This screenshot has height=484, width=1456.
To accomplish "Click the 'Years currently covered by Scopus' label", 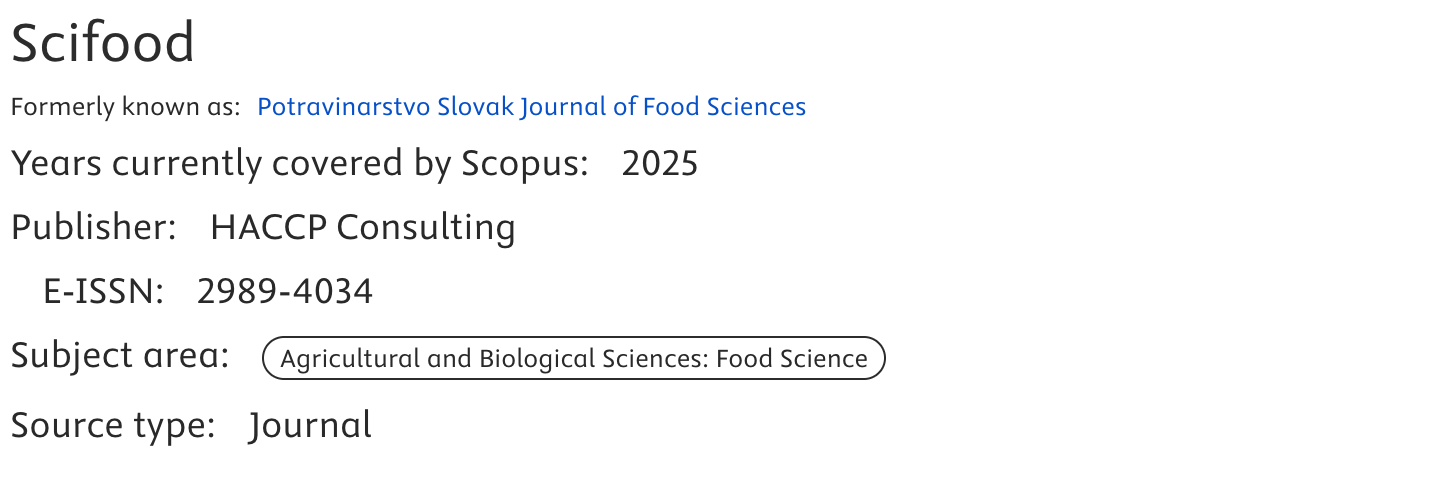I will [x=299, y=163].
